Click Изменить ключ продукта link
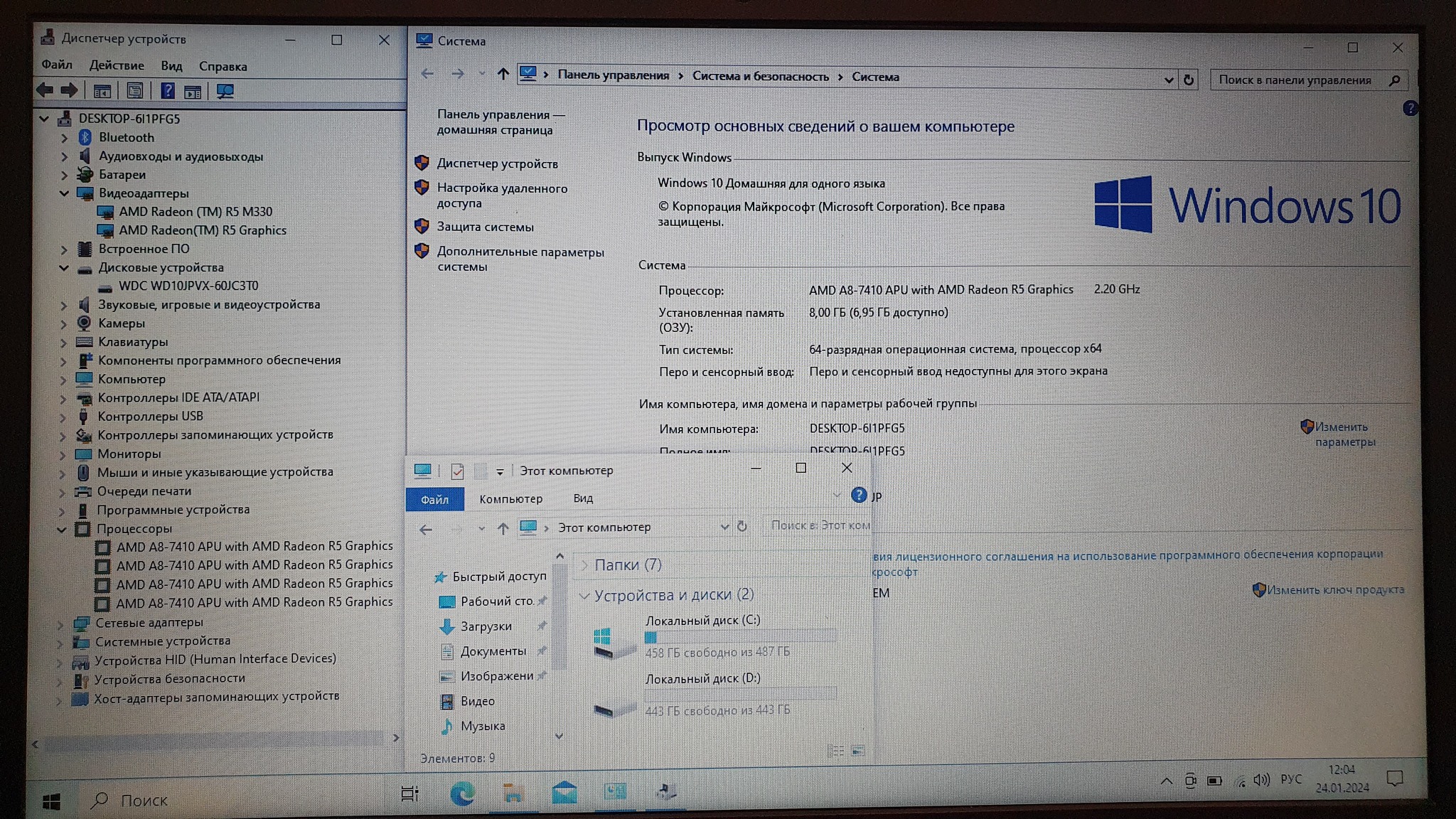Image resolution: width=1456 pixels, height=819 pixels. tap(1335, 589)
